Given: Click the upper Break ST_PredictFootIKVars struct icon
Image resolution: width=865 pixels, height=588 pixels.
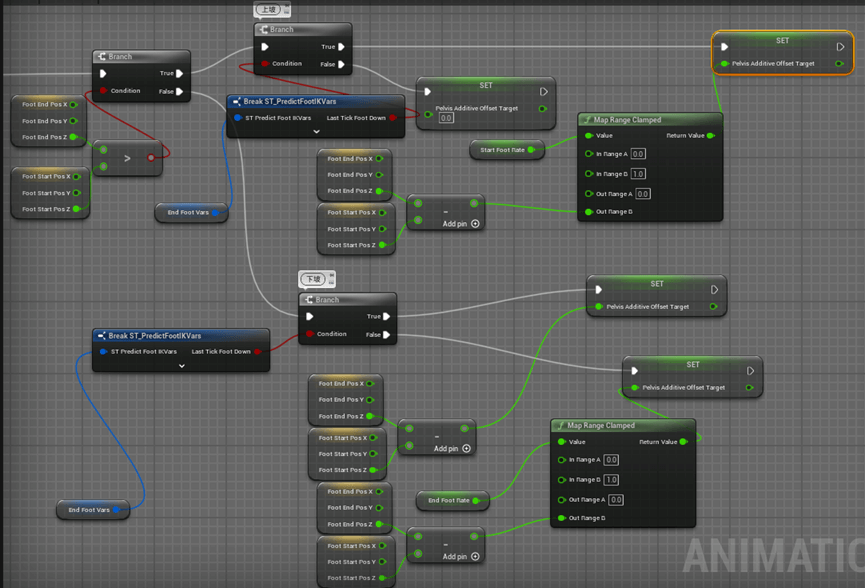Looking at the screenshot, I should click(236, 101).
